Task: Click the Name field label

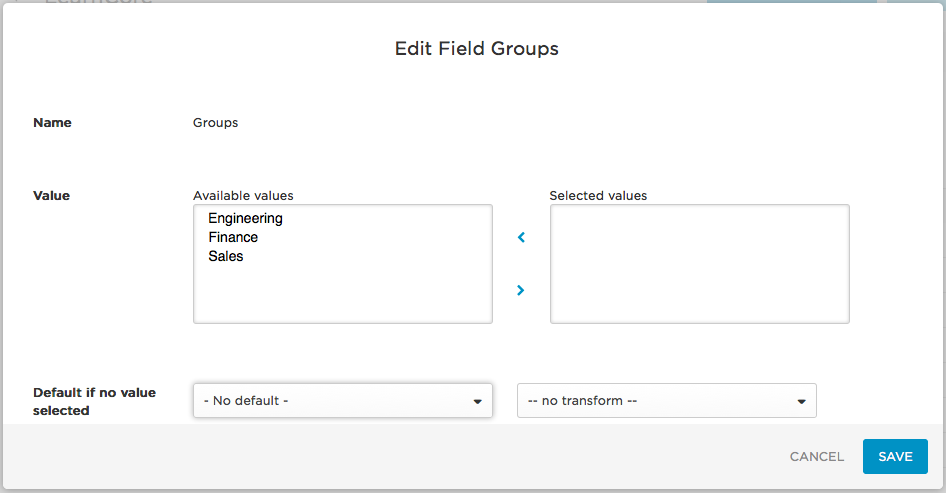Action: [x=52, y=123]
